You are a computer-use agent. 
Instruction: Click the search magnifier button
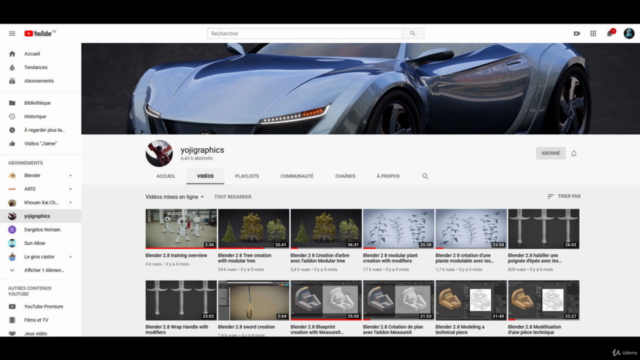pyautogui.click(x=413, y=33)
